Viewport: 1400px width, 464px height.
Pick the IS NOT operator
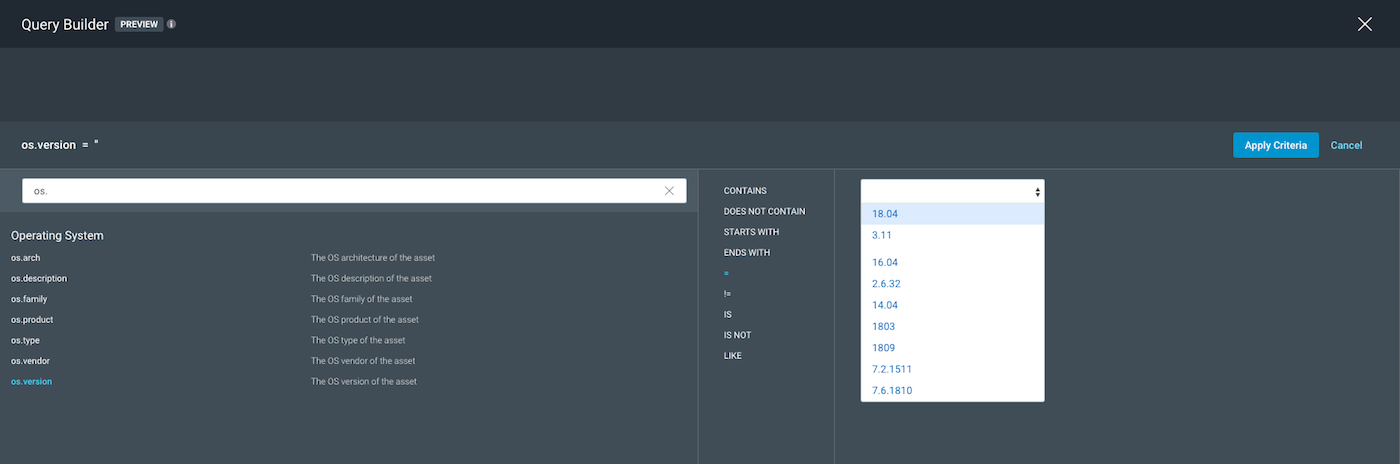[x=737, y=335]
